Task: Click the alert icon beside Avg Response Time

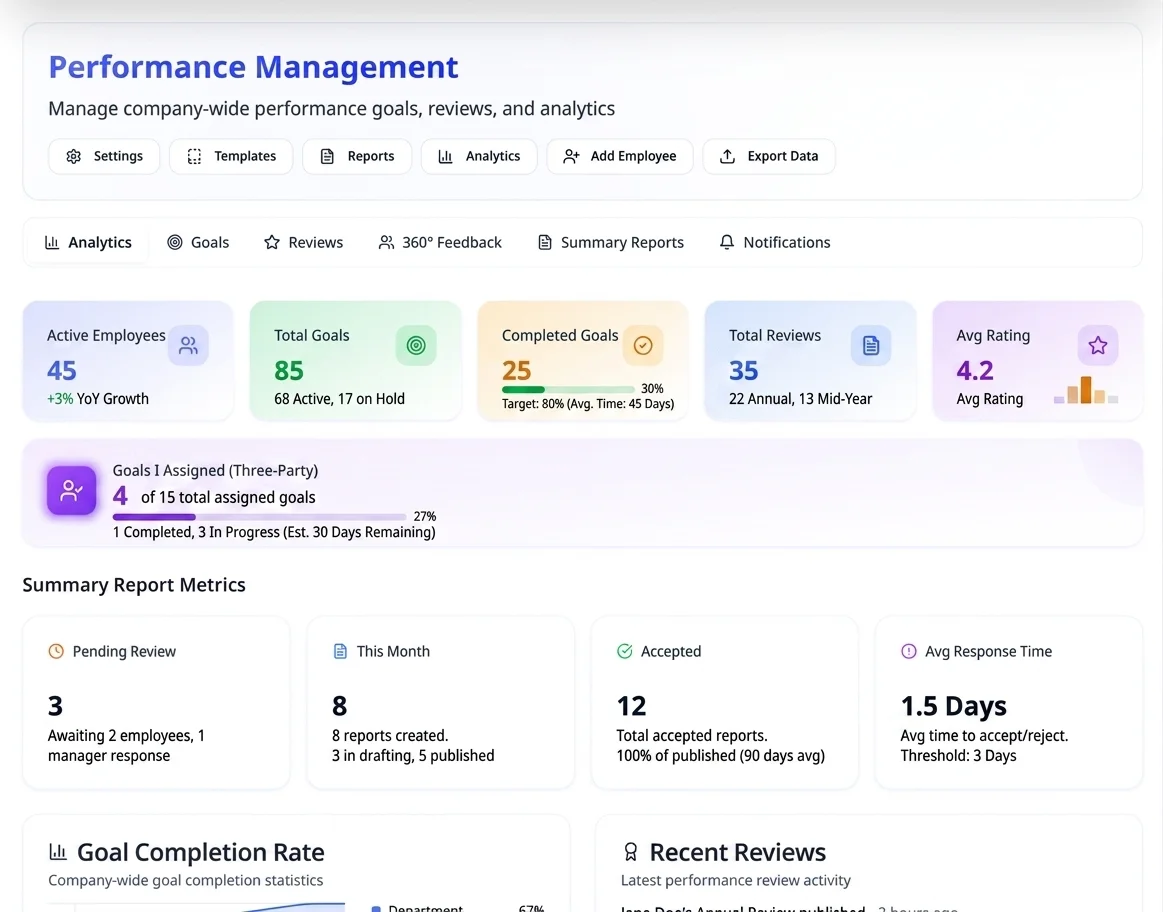Action: pyautogui.click(x=909, y=651)
